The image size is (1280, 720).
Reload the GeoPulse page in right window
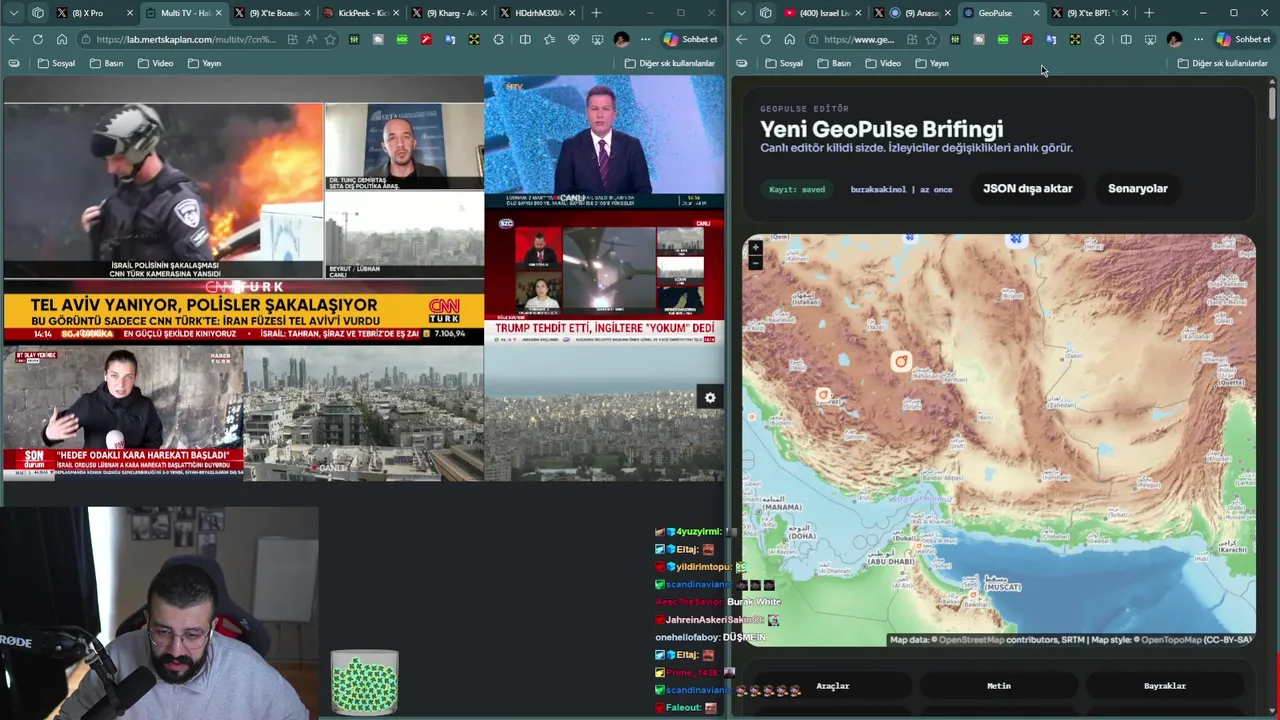pos(765,39)
